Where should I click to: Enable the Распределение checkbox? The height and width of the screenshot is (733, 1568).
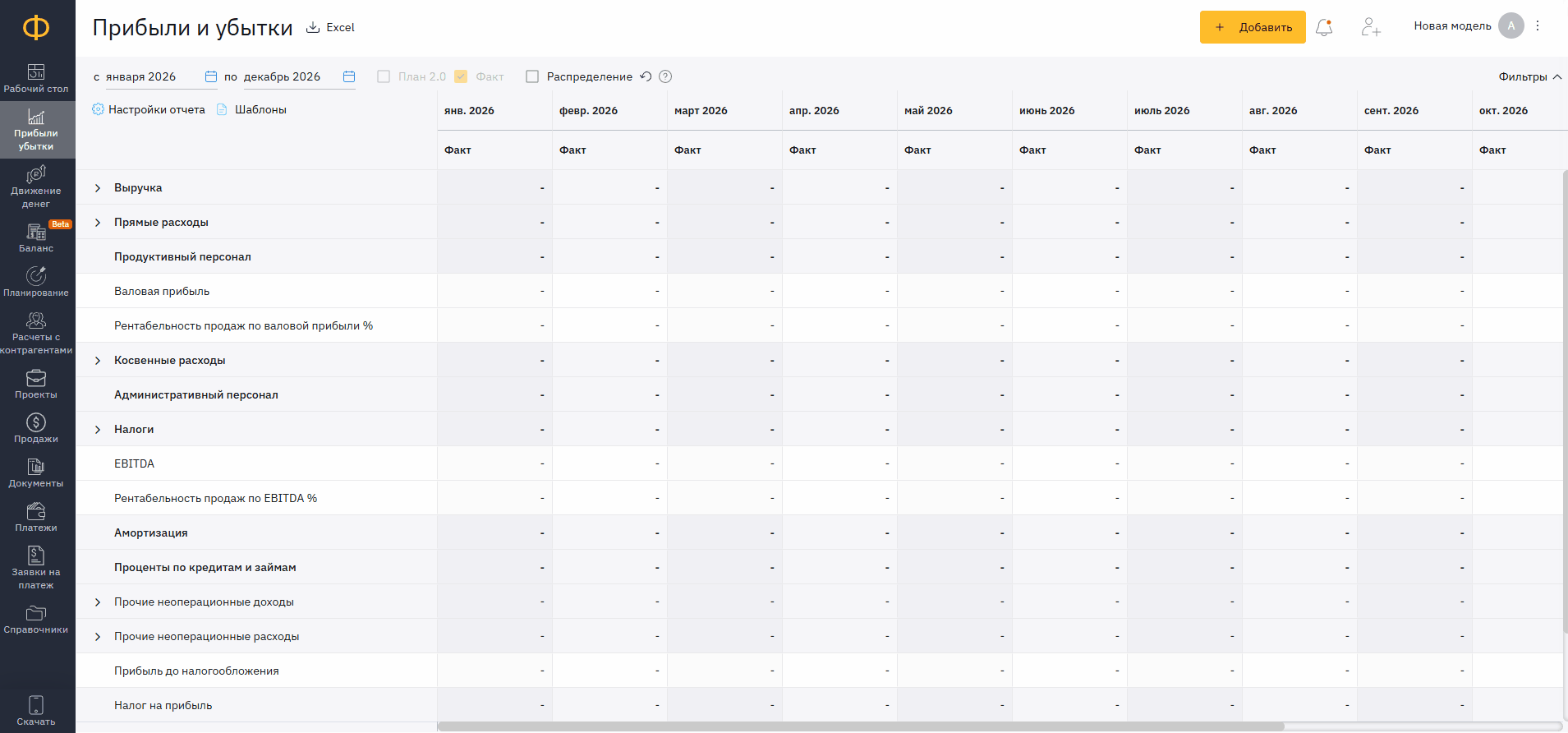click(532, 76)
